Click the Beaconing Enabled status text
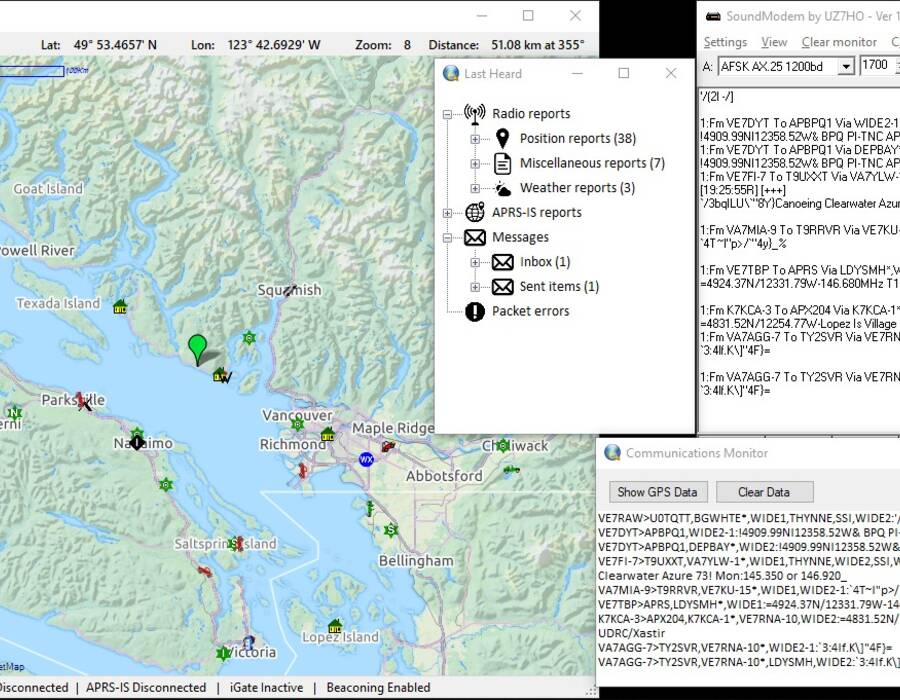The width and height of the screenshot is (900, 700). [378, 687]
